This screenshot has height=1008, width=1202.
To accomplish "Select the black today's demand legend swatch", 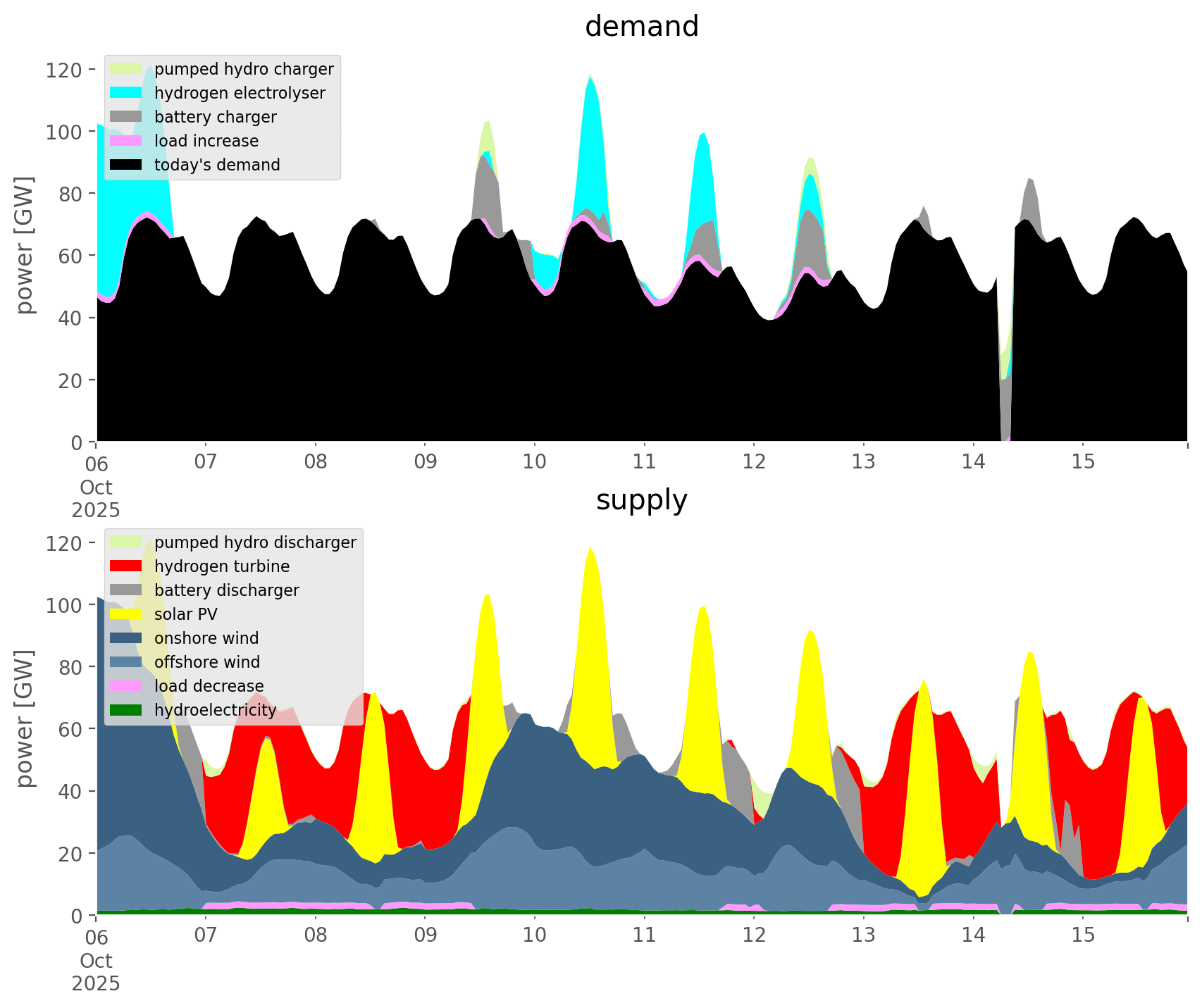I will point(126,165).
